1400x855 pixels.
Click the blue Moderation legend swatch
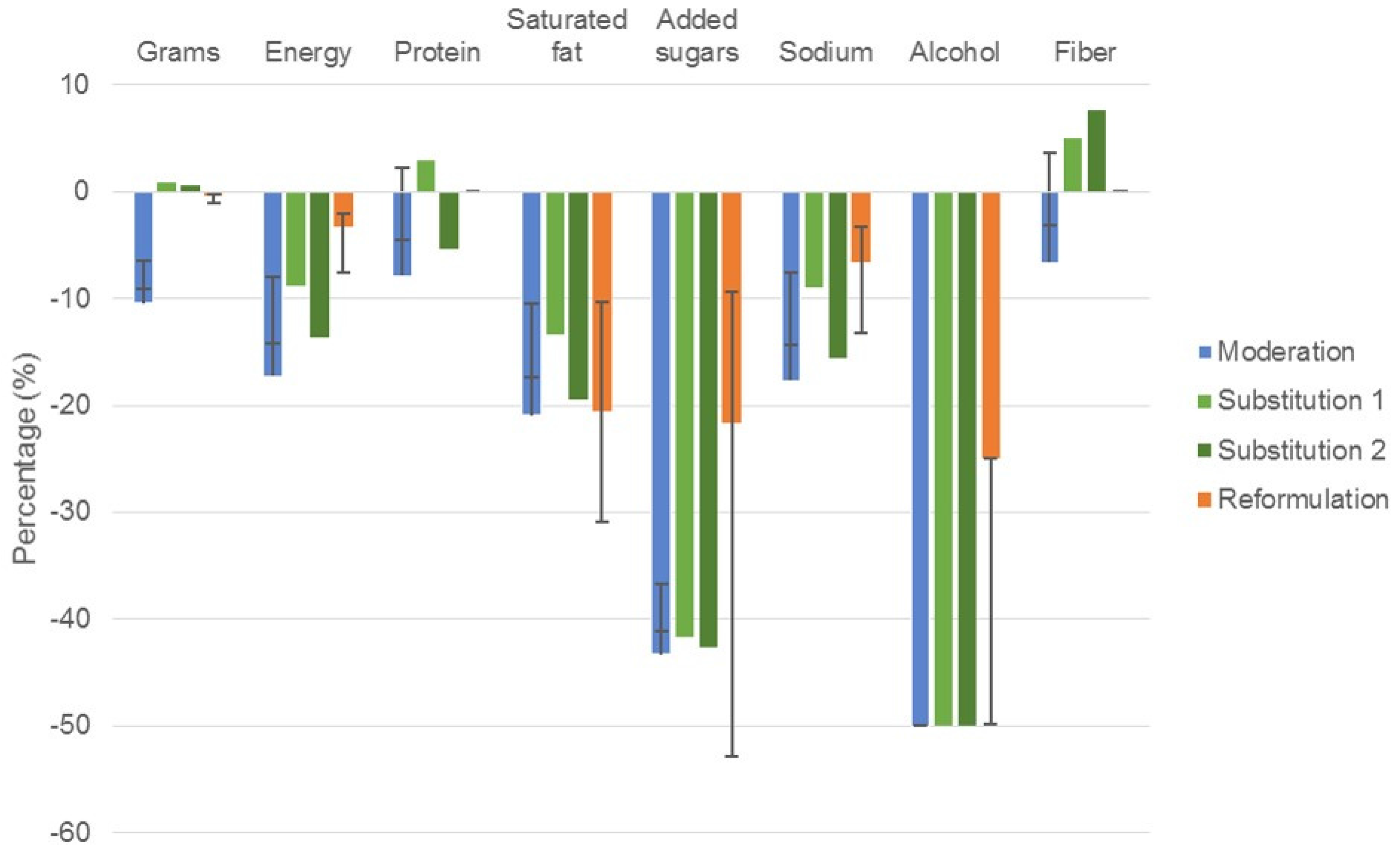click(x=1204, y=352)
